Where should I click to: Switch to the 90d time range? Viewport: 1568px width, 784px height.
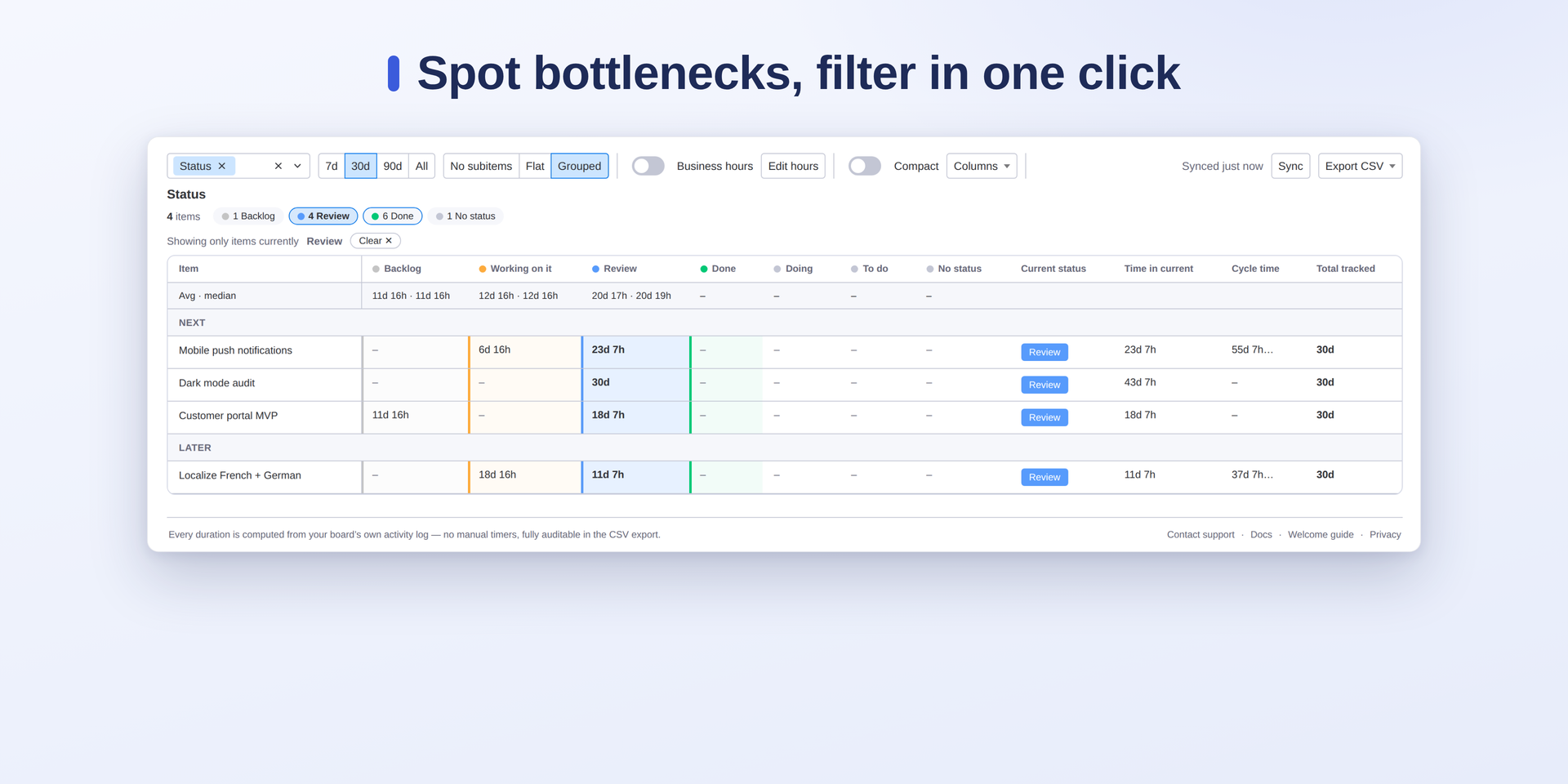tap(393, 166)
